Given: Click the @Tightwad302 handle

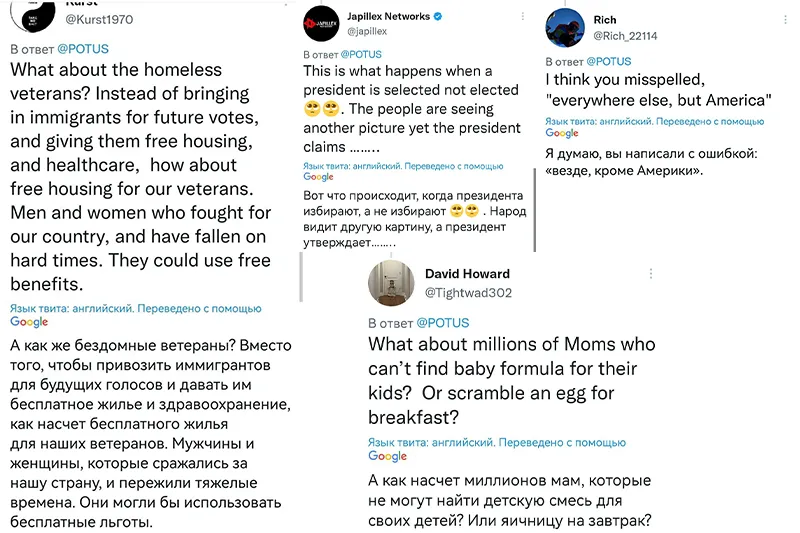Looking at the screenshot, I should pyautogui.click(x=468, y=293).
